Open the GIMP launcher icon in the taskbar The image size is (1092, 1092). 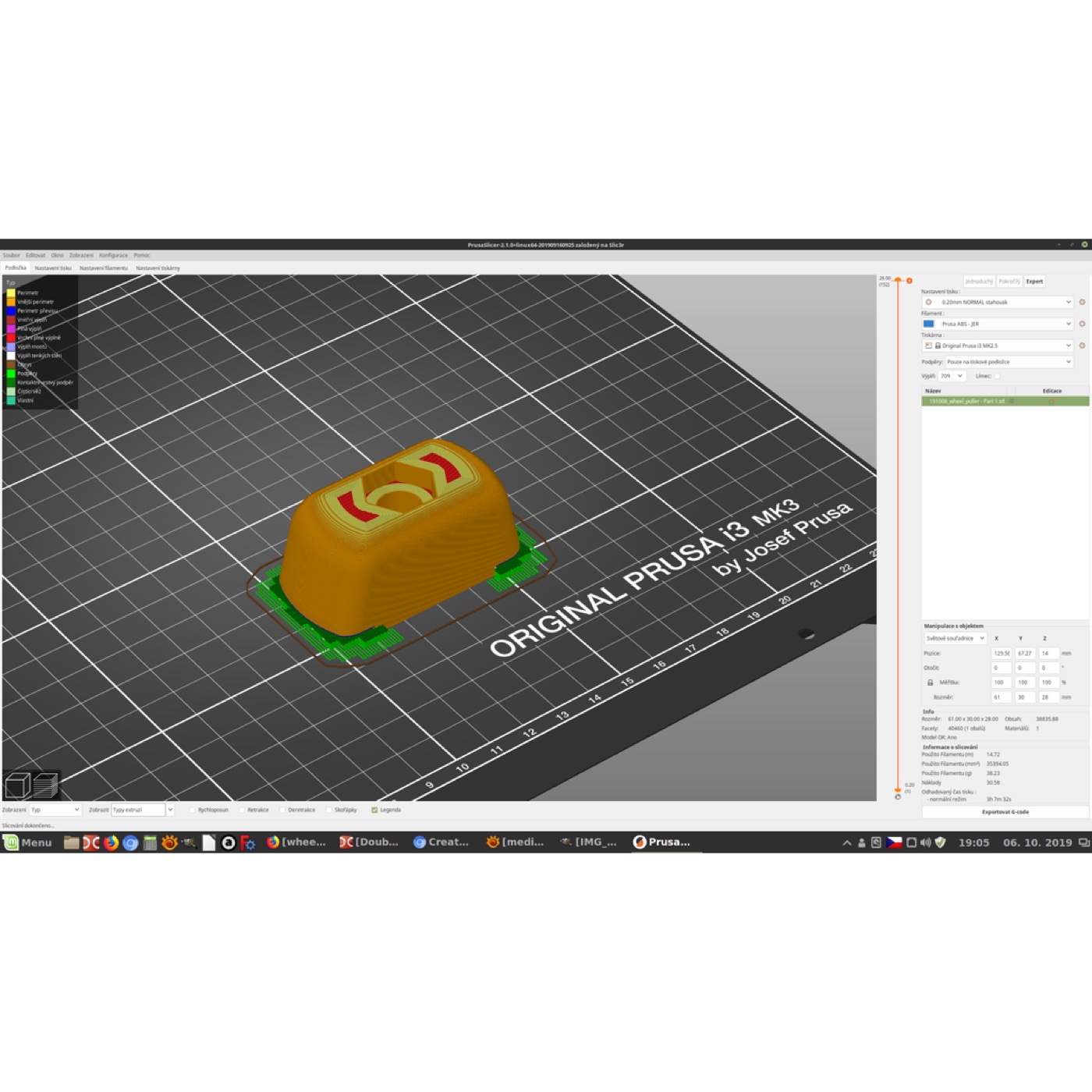189,842
